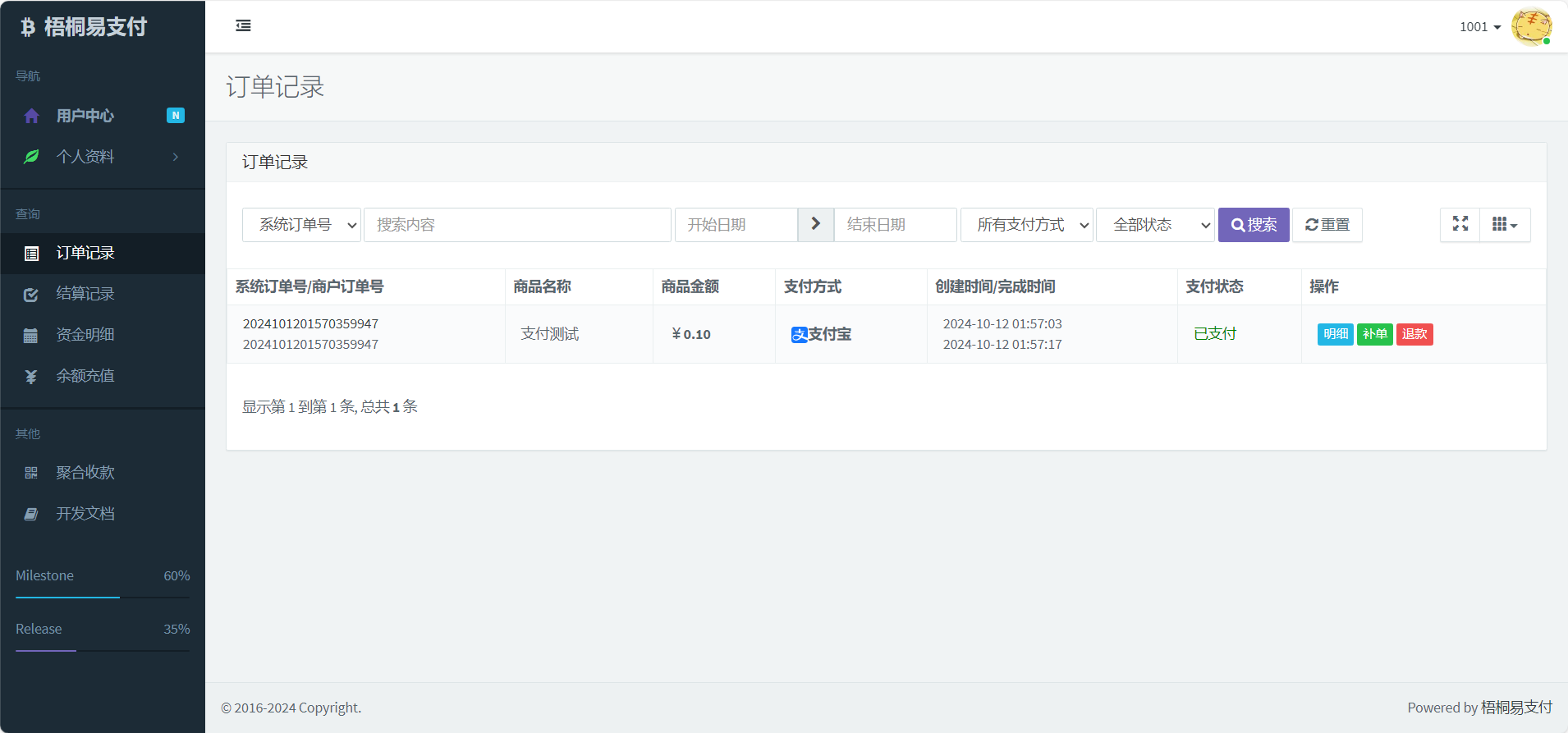Open the 所有支付方式 dropdown

pyautogui.click(x=1026, y=225)
